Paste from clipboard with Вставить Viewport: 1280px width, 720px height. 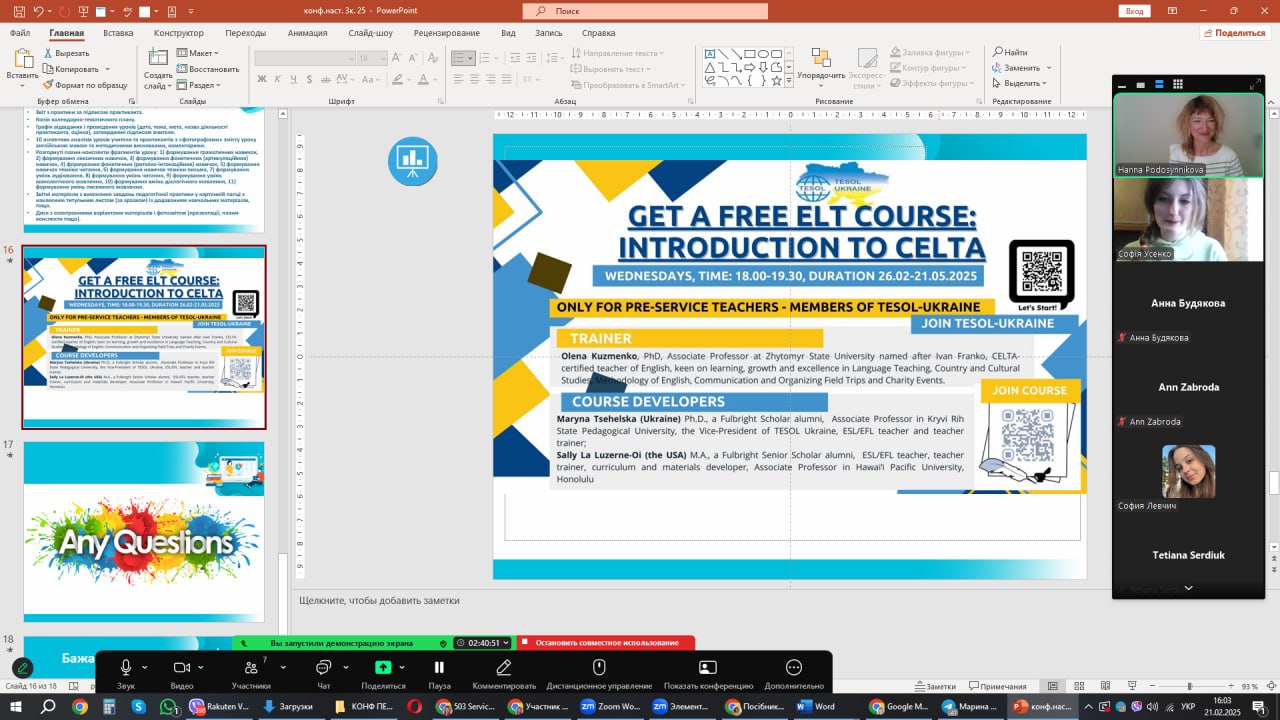coord(22,65)
